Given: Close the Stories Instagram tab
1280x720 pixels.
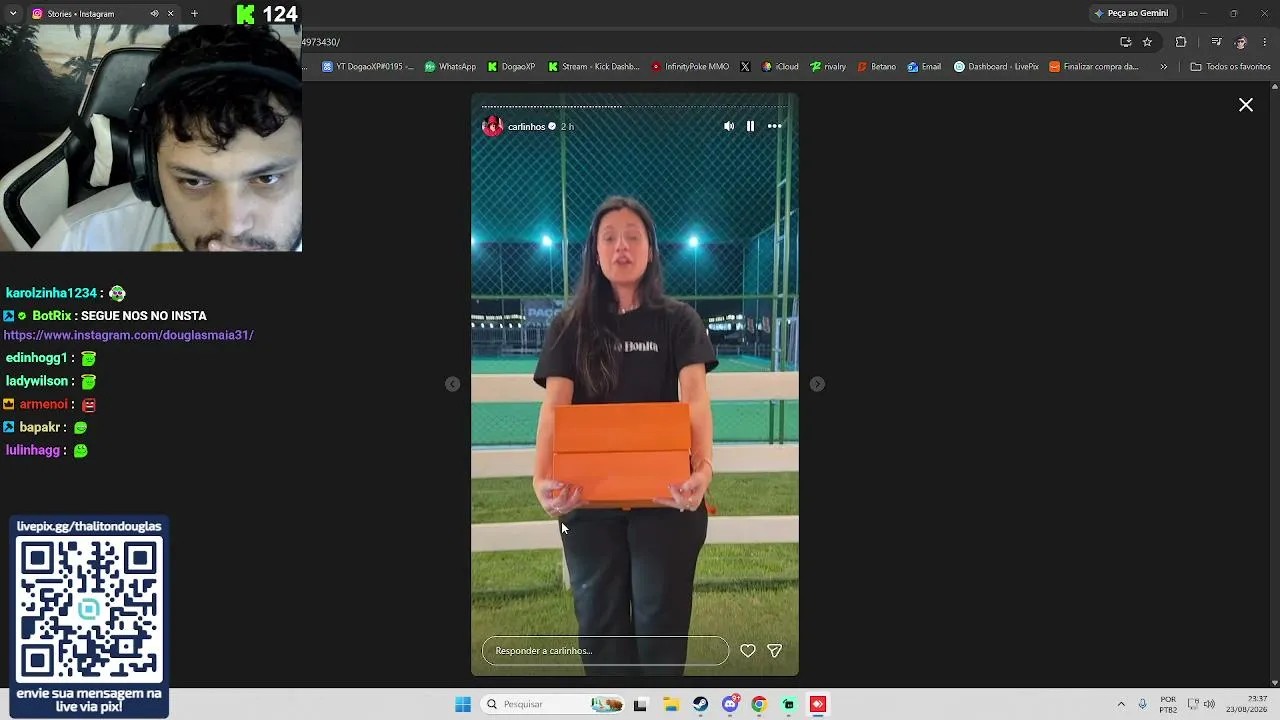Looking at the screenshot, I should (170, 14).
